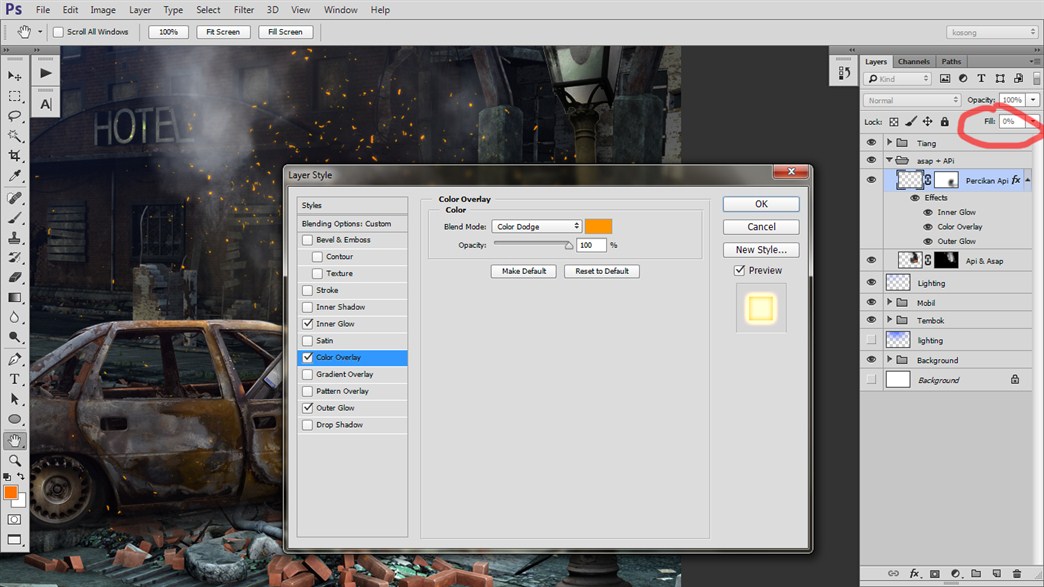Select the Crop tool

[15, 156]
